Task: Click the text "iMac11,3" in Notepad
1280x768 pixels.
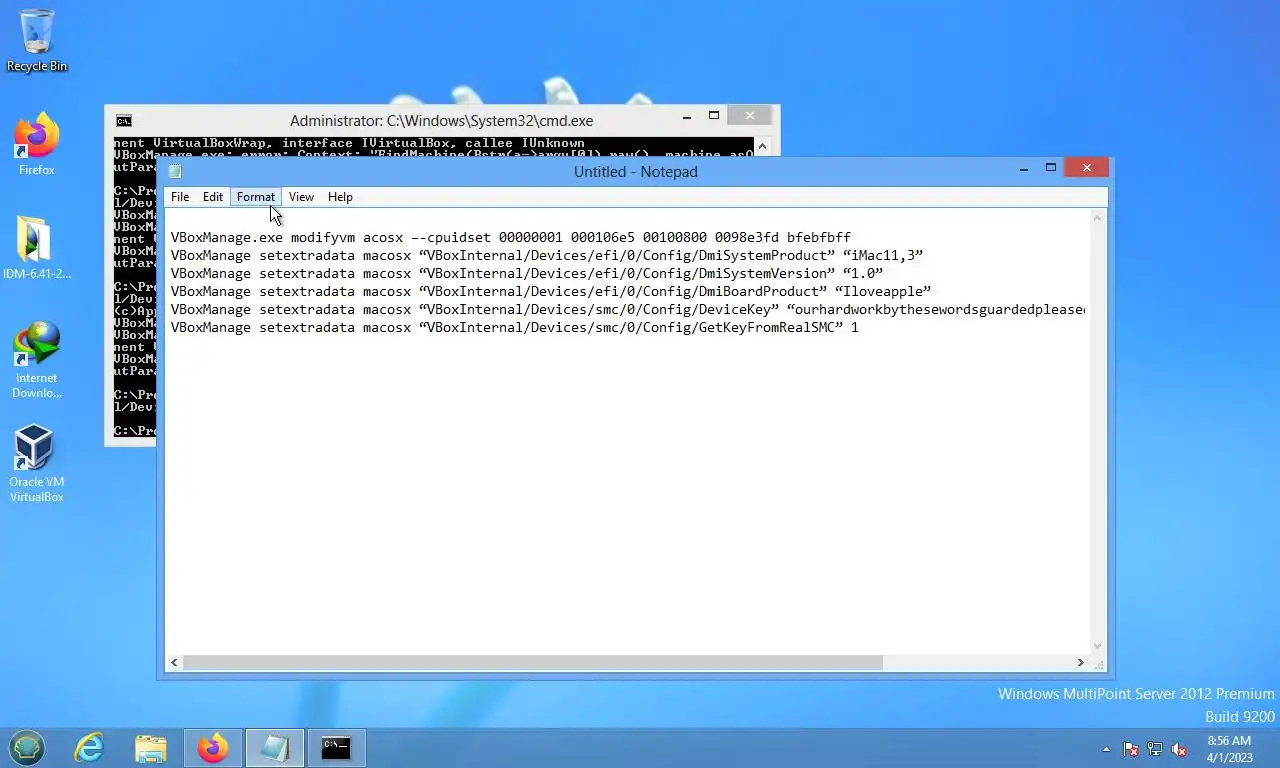Action: 883,255
